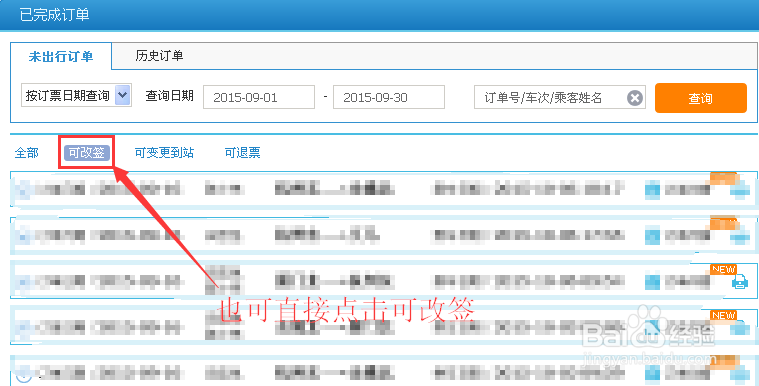Viewport: 759px width, 386px height.
Task: Click the 已完成订单 header title
Action: pos(54,15)
